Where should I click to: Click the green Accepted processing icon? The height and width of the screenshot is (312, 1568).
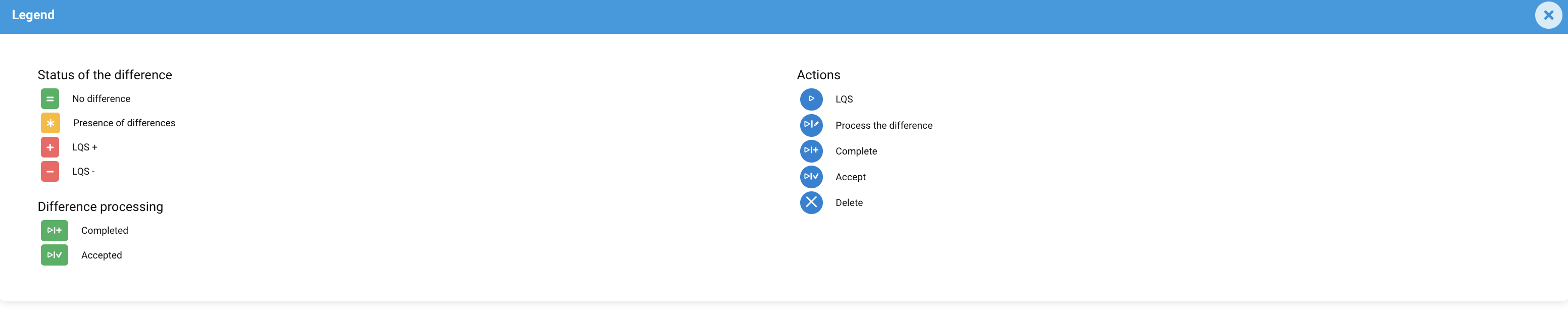pyautogui.click(x=54, y=255)
